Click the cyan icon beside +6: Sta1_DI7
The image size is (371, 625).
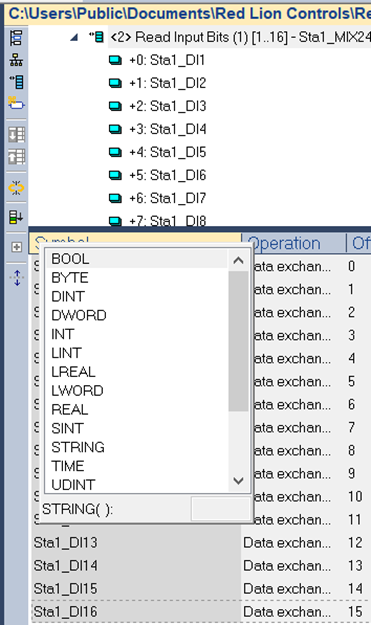click(x=115, y=198)
